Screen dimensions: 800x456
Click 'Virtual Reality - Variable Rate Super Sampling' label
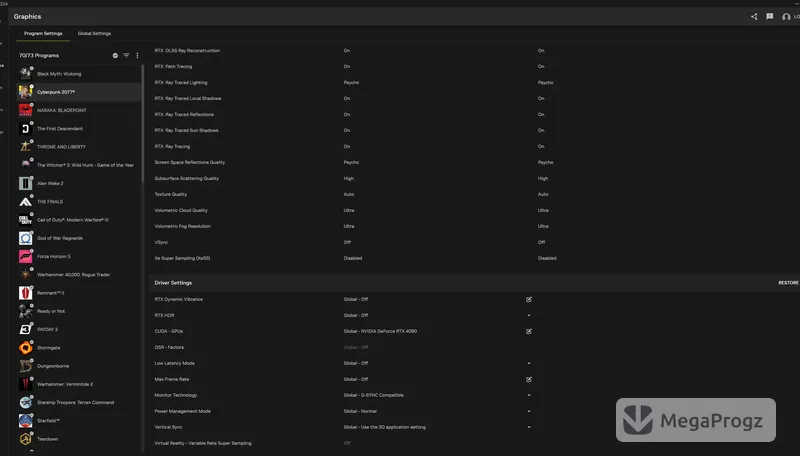pos(203,443)
